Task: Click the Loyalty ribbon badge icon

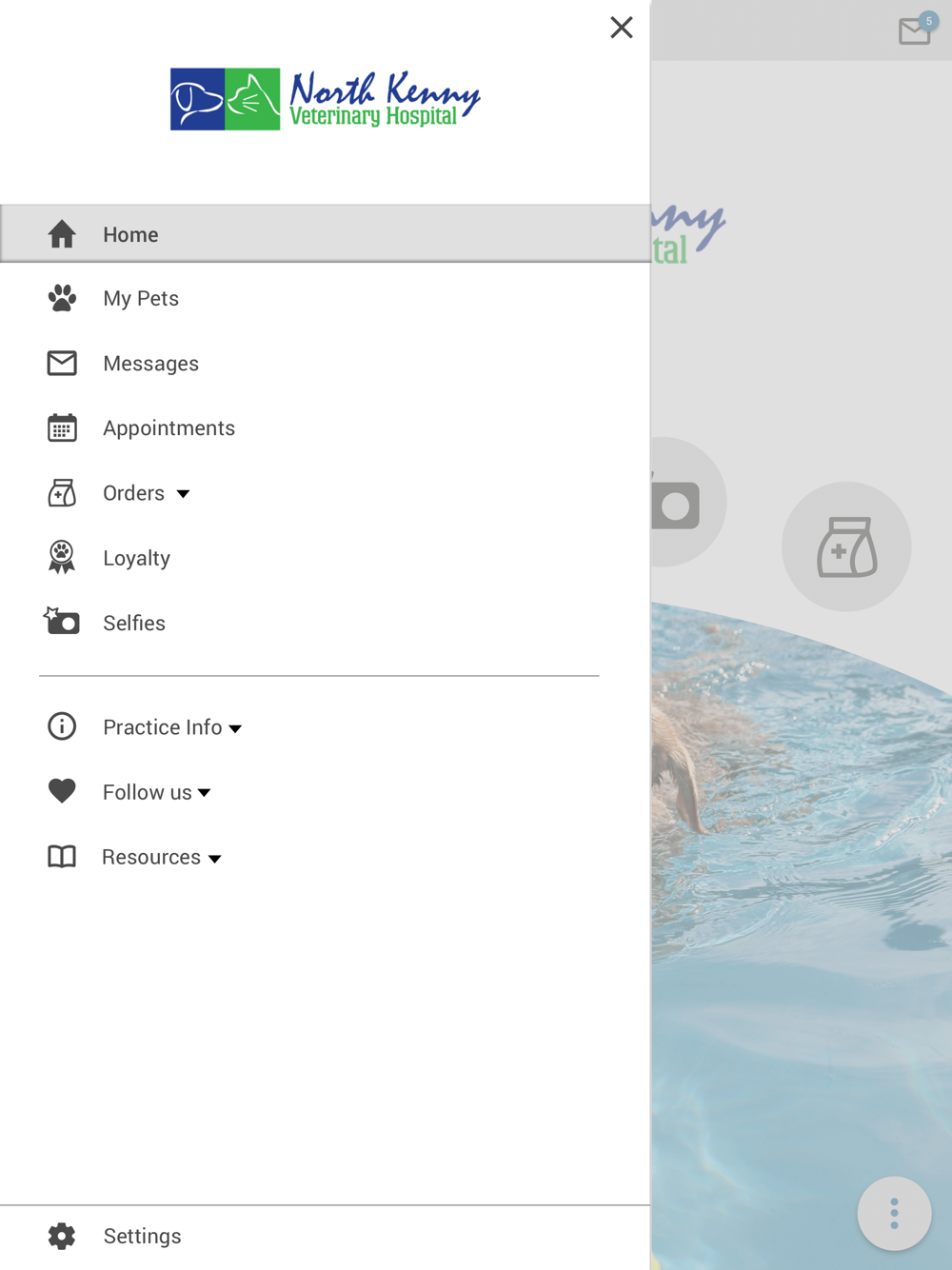Action: pyautogui.click(x=62, y=558)
